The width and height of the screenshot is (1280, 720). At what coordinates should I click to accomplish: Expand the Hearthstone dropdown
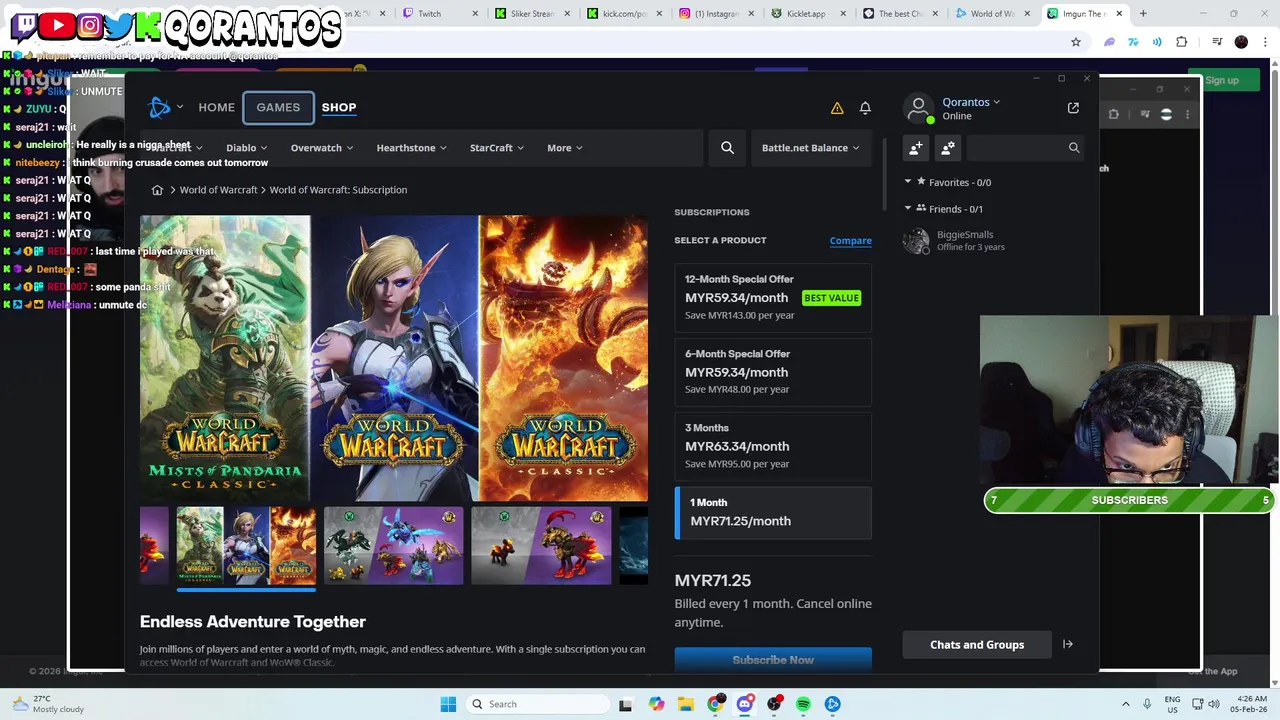pos(412,148)
